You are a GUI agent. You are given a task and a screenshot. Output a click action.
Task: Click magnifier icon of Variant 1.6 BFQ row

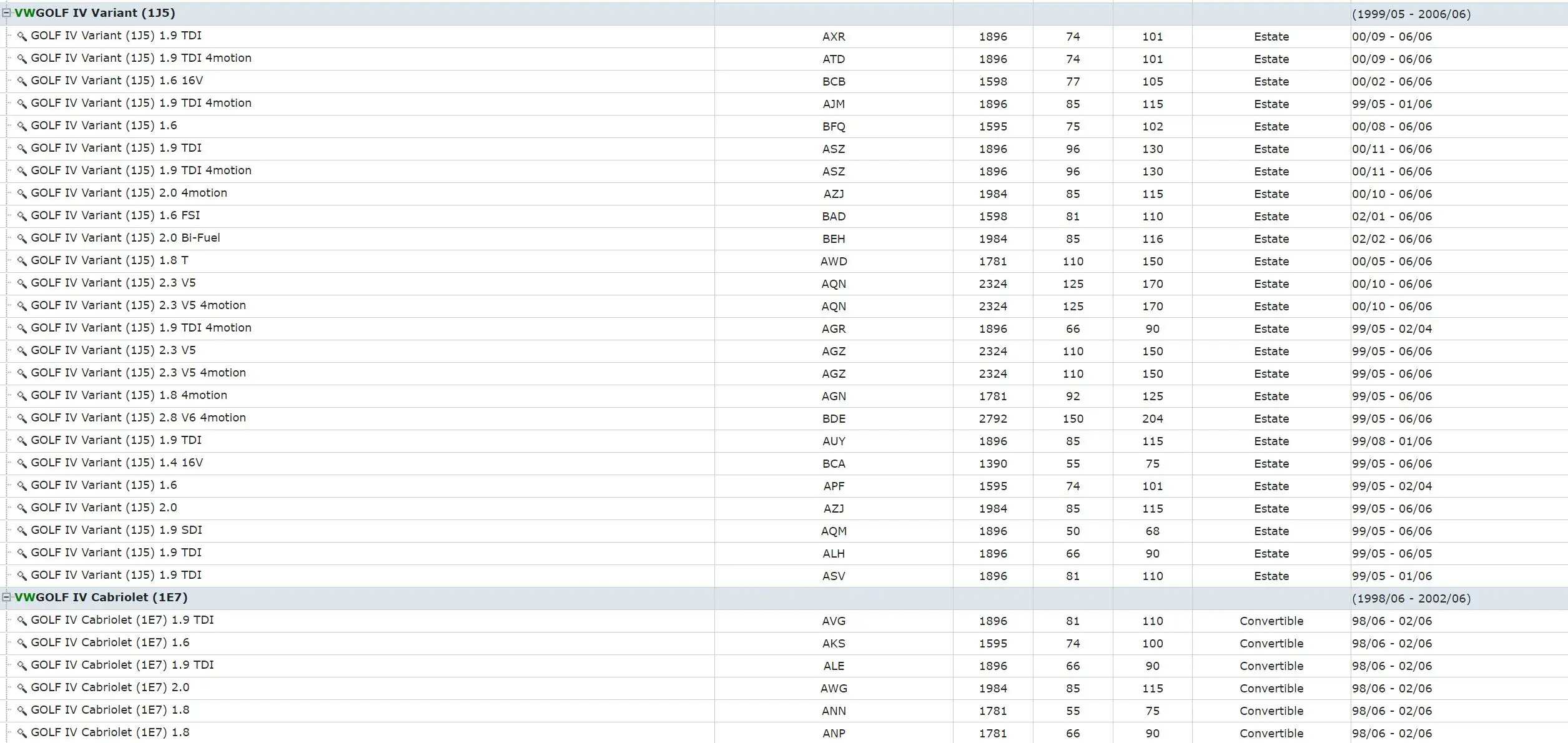click(22, 126)
